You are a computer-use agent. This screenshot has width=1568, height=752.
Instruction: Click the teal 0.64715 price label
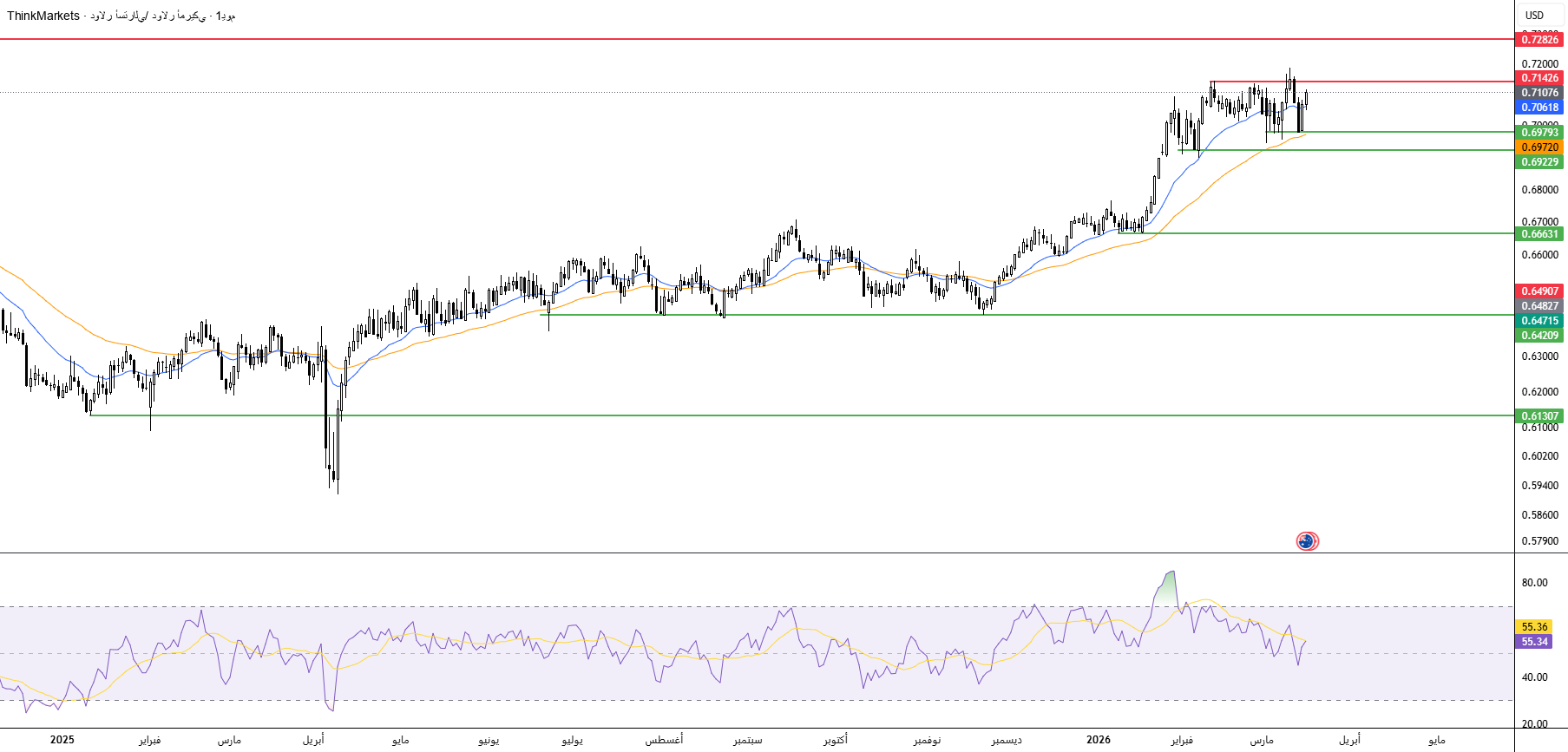coord(1540,321)
